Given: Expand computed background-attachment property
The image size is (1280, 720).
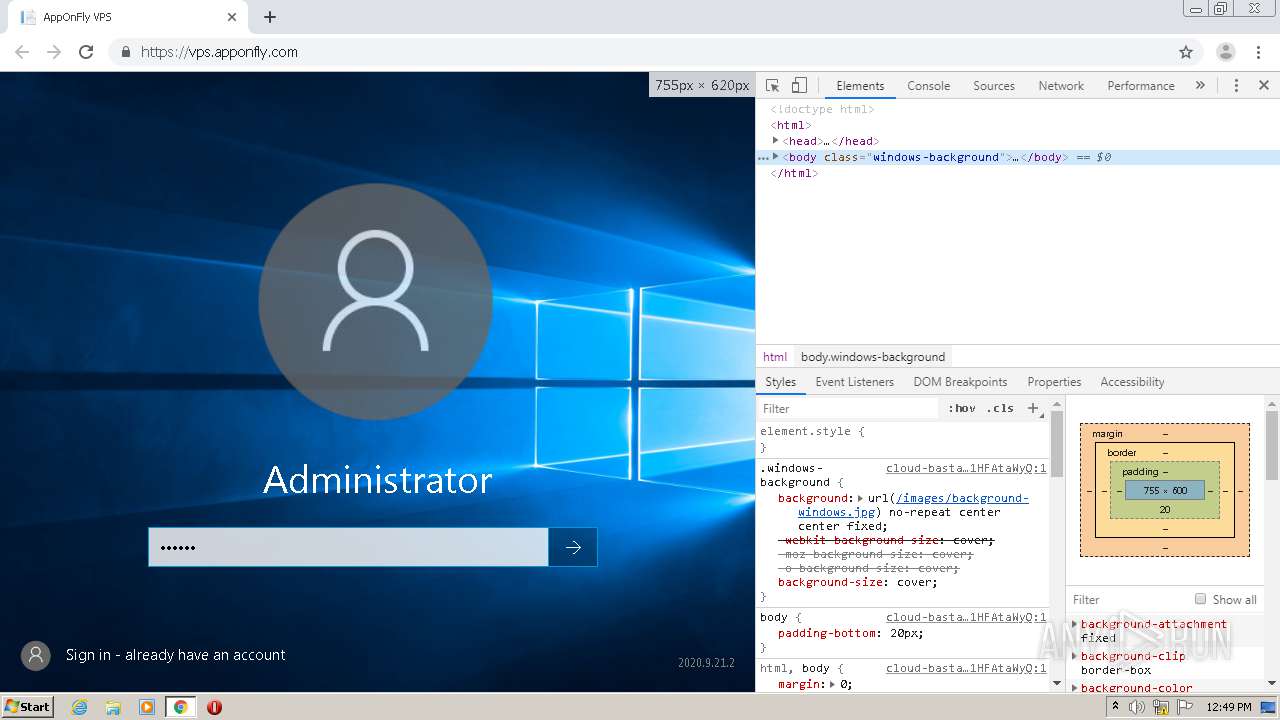Looking at the screenshot, I should (1075, 624).
